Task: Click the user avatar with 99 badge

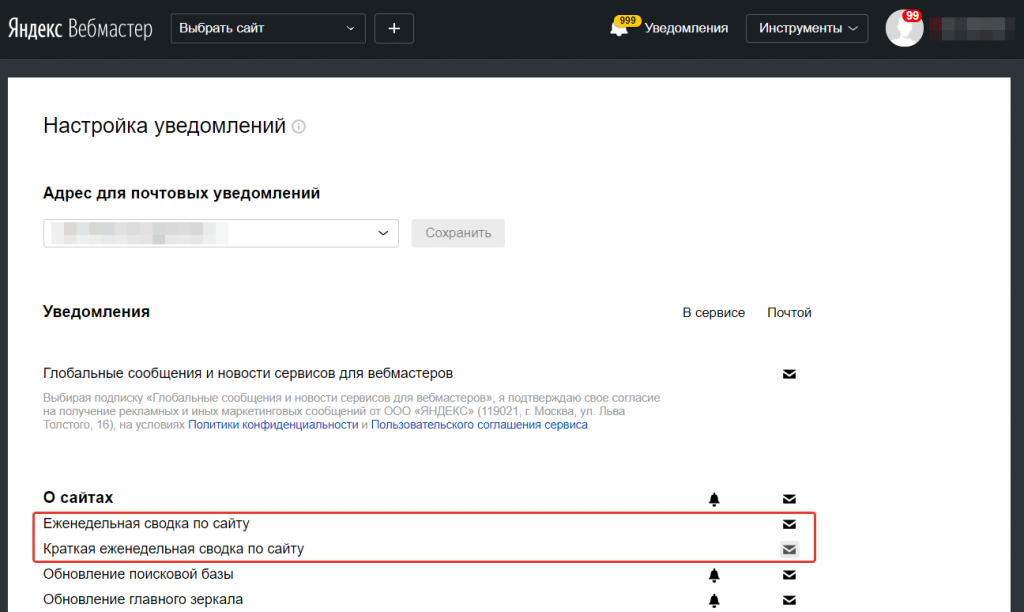Action: point(904,28)
